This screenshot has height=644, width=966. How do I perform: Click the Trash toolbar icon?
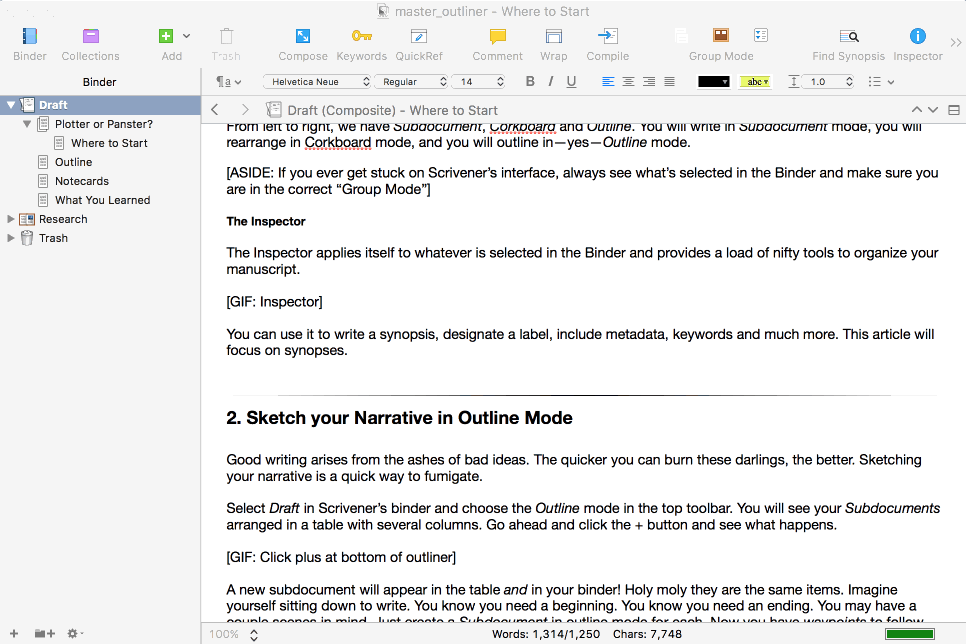[226, 36]
